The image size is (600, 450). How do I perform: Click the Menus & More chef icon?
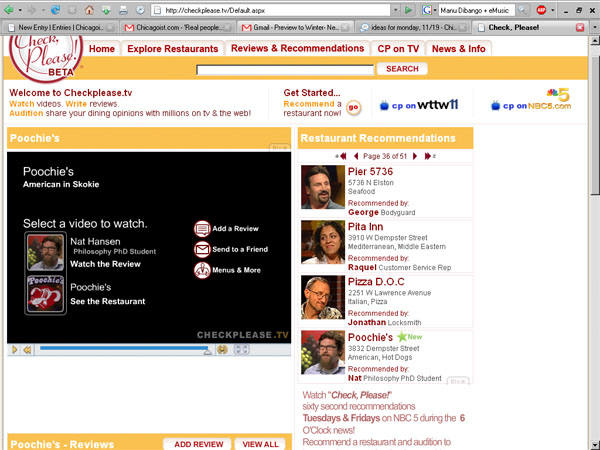point(202,270)
